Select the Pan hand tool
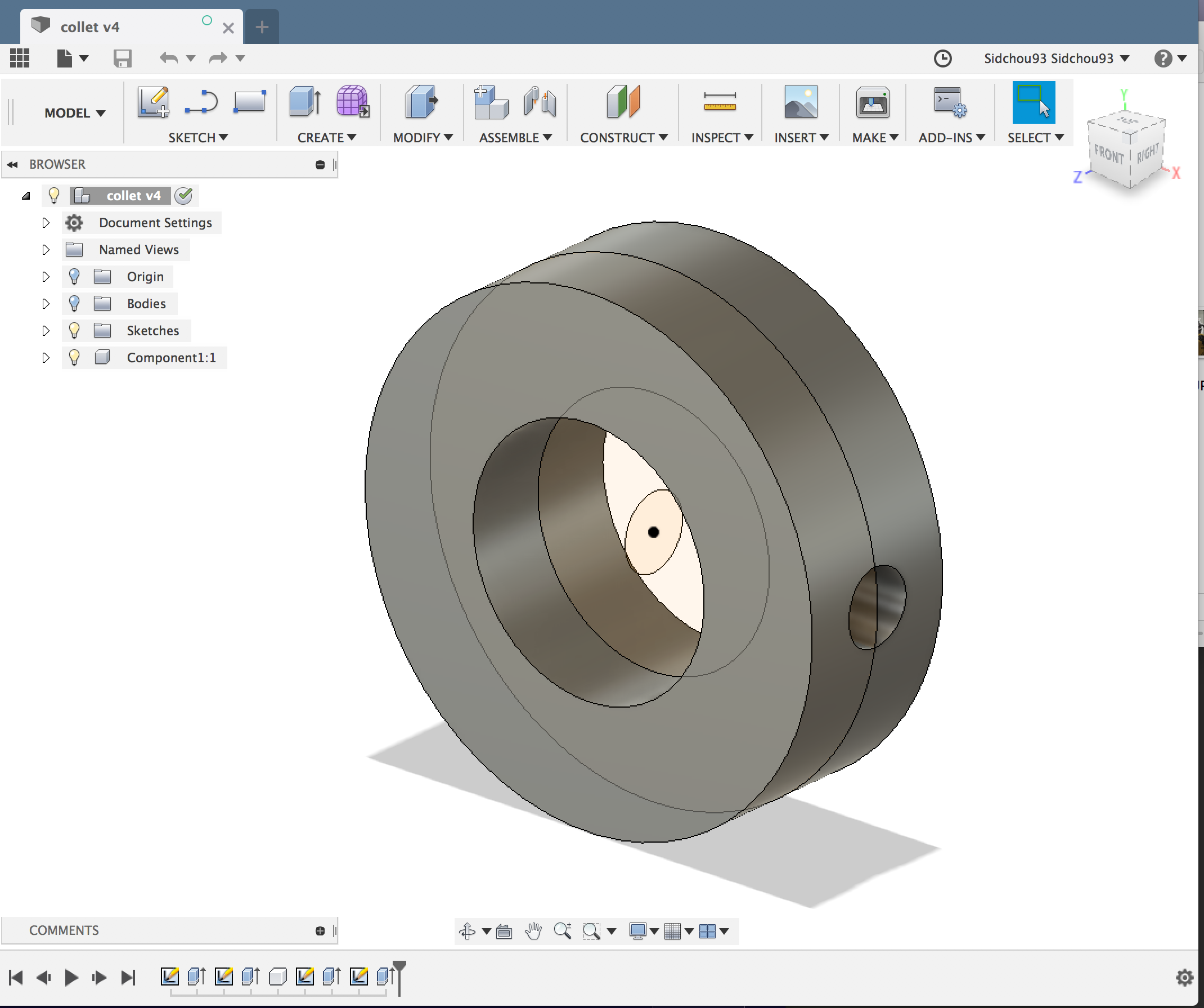 click(x=533, y=931)
